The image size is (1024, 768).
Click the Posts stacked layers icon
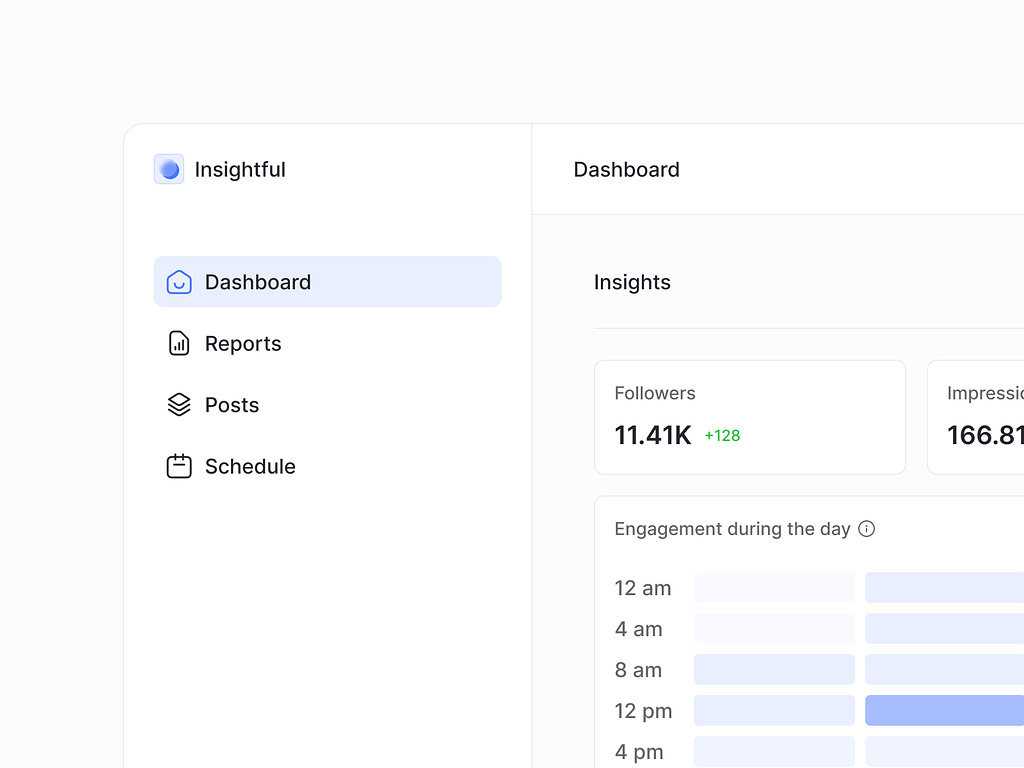179,405
